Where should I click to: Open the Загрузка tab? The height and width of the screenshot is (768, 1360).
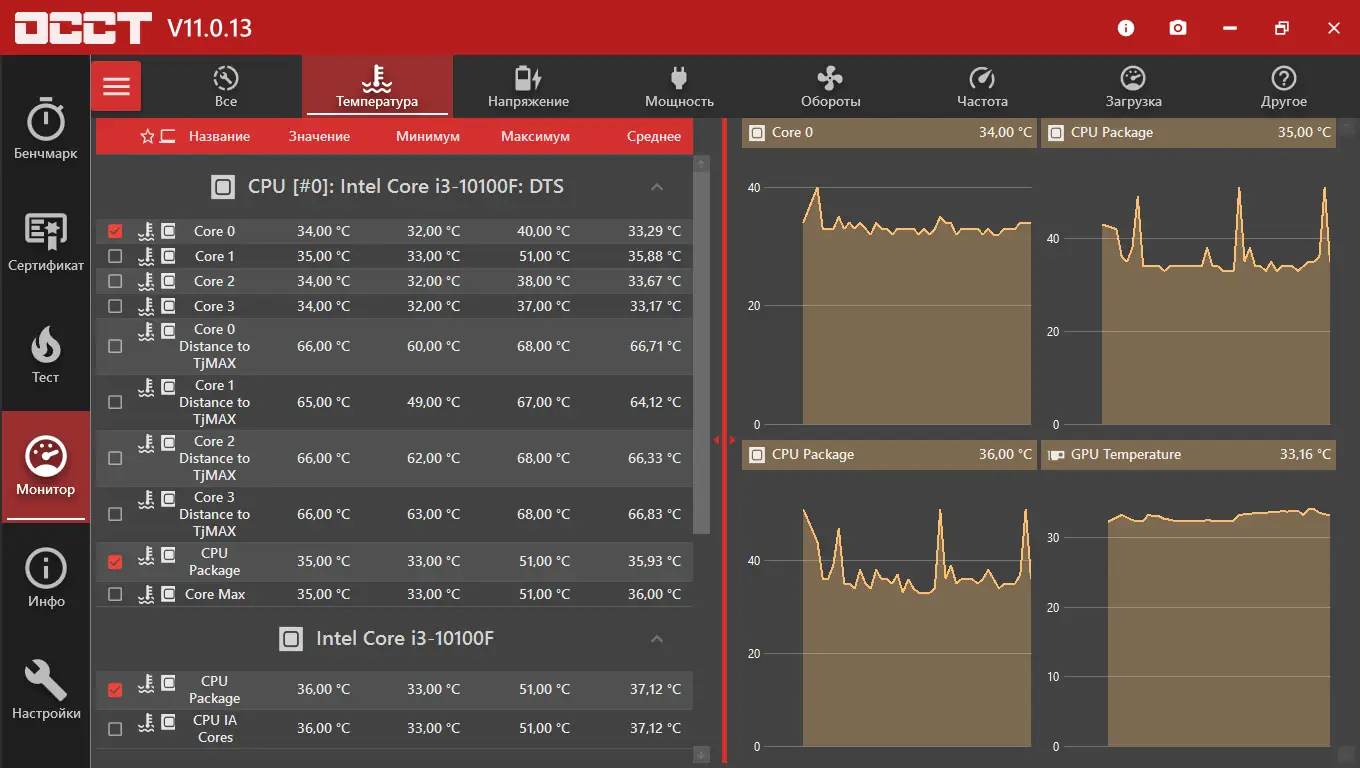click(x=1133, y=86)
